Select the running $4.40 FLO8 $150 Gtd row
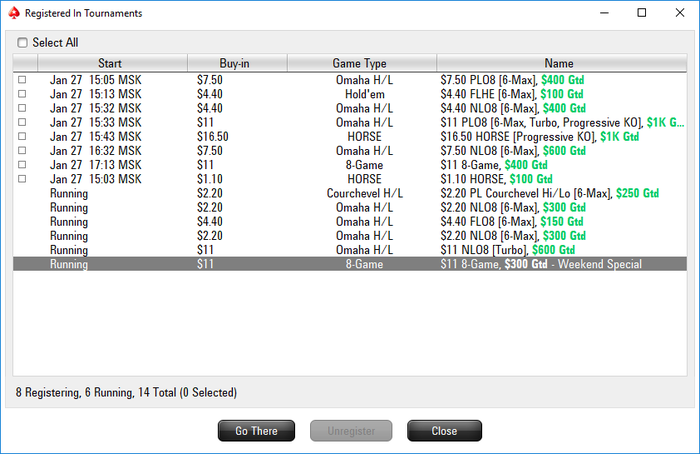Image resolution: width=700 pixels, height=454 pixels. tap(350, 221)
